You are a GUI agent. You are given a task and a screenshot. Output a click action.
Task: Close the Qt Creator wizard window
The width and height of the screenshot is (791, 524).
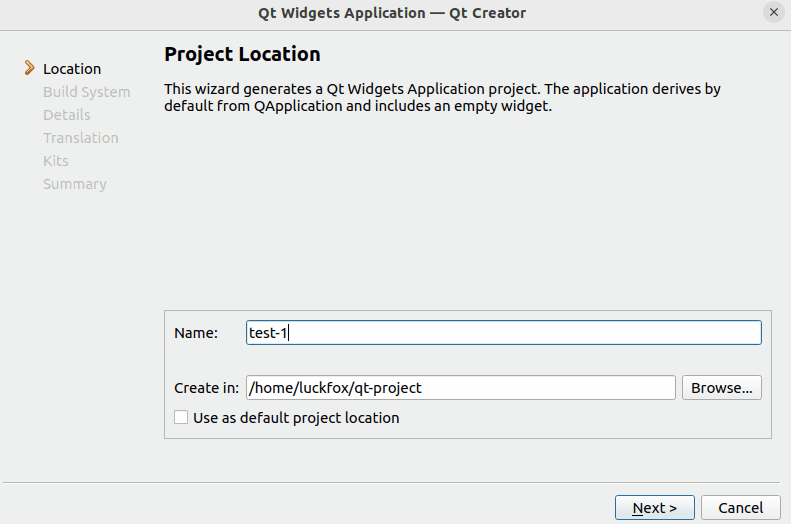[x=773, y=13]
